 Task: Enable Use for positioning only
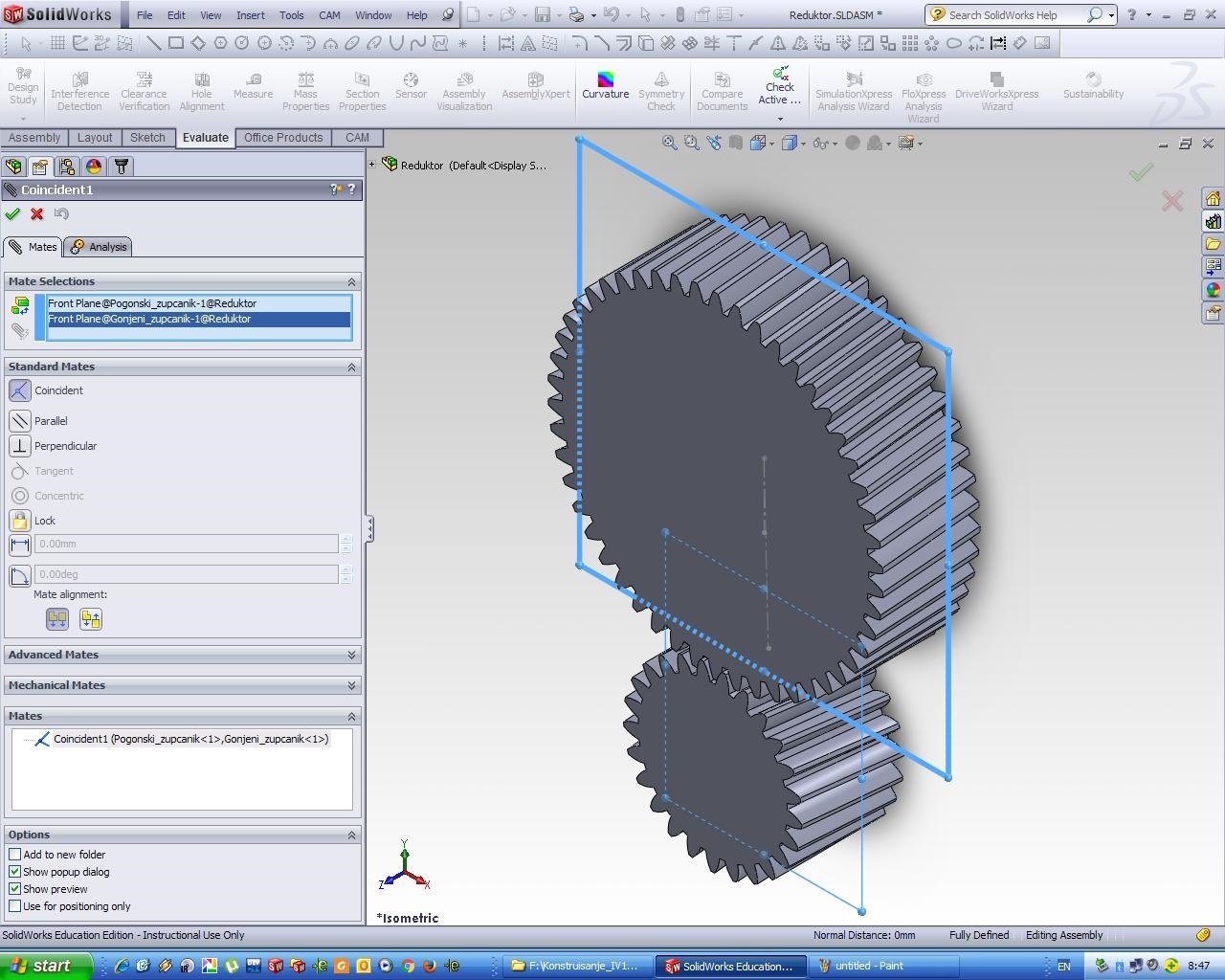point(14,906)
